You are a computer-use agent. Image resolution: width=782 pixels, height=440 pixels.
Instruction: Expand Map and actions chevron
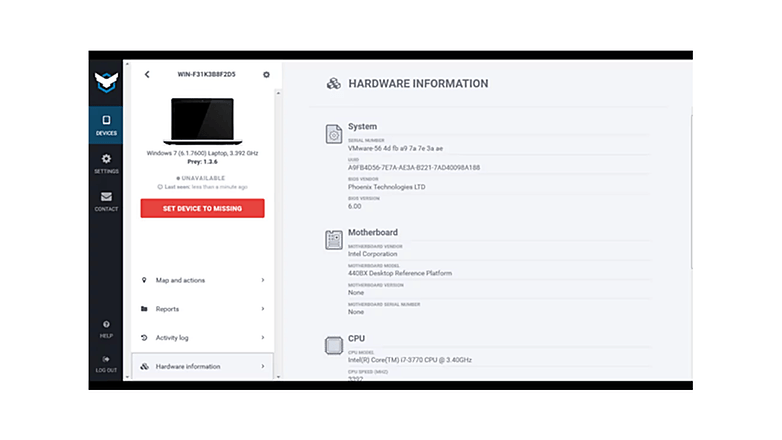click(263, 280)
